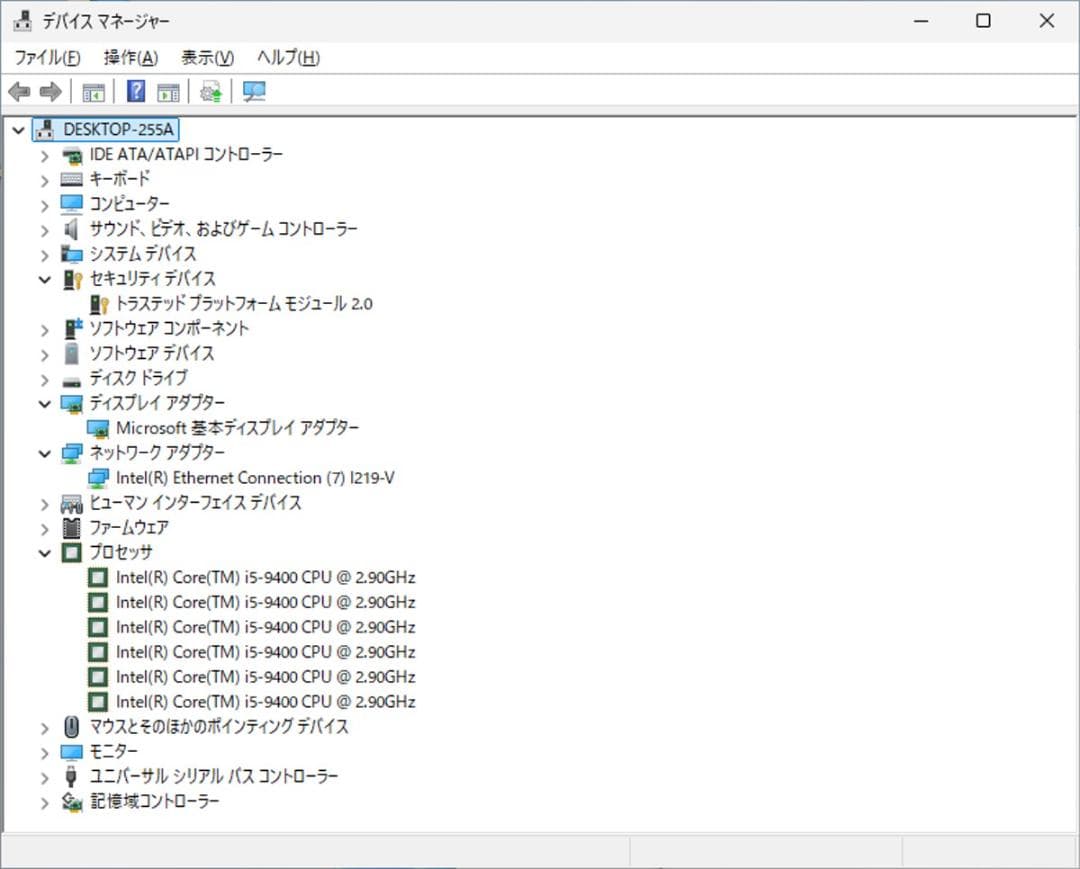Open device Properties via the toolbar icon

(x=168, y=91)
